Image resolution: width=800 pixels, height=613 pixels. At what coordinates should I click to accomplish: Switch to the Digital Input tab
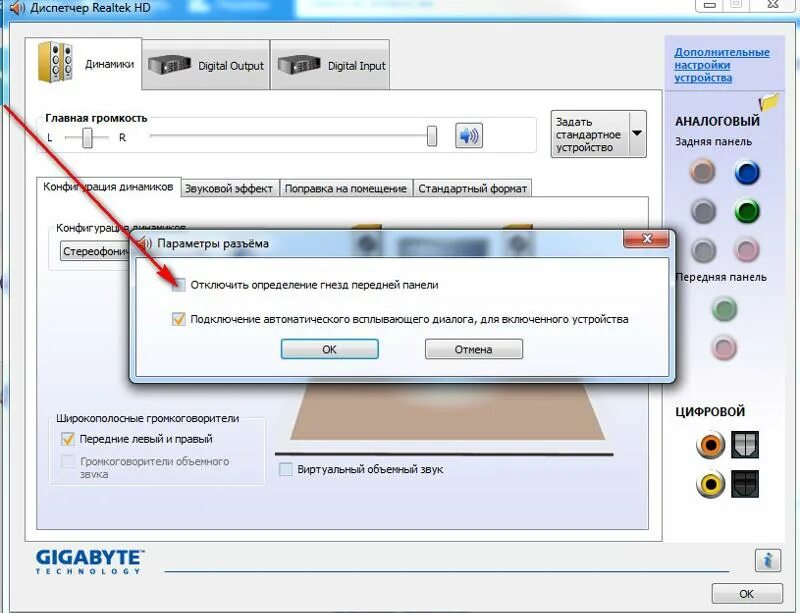pos(330,64)
